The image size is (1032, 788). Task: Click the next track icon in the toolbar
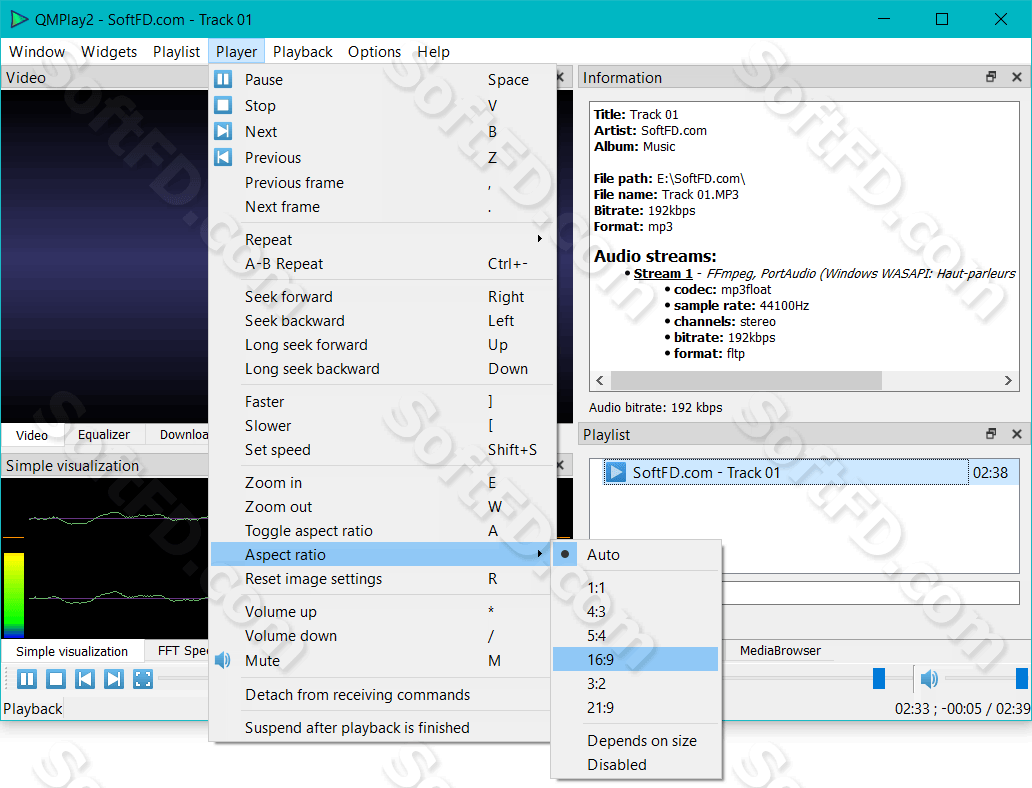(x=114, y=679)
